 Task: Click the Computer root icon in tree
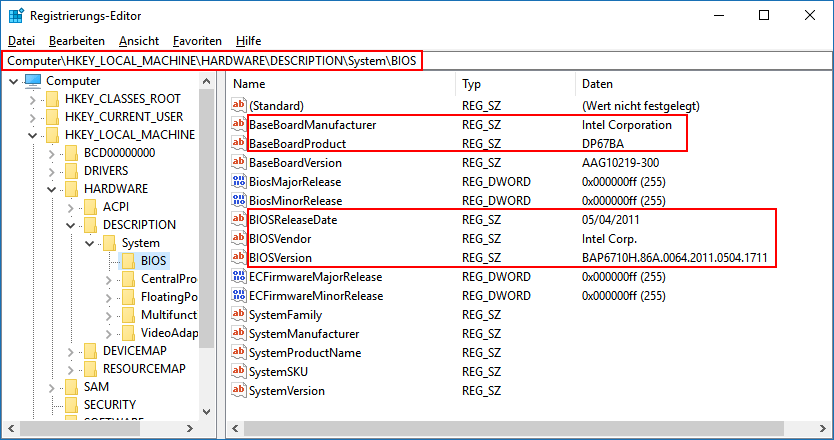click(33, 81)
